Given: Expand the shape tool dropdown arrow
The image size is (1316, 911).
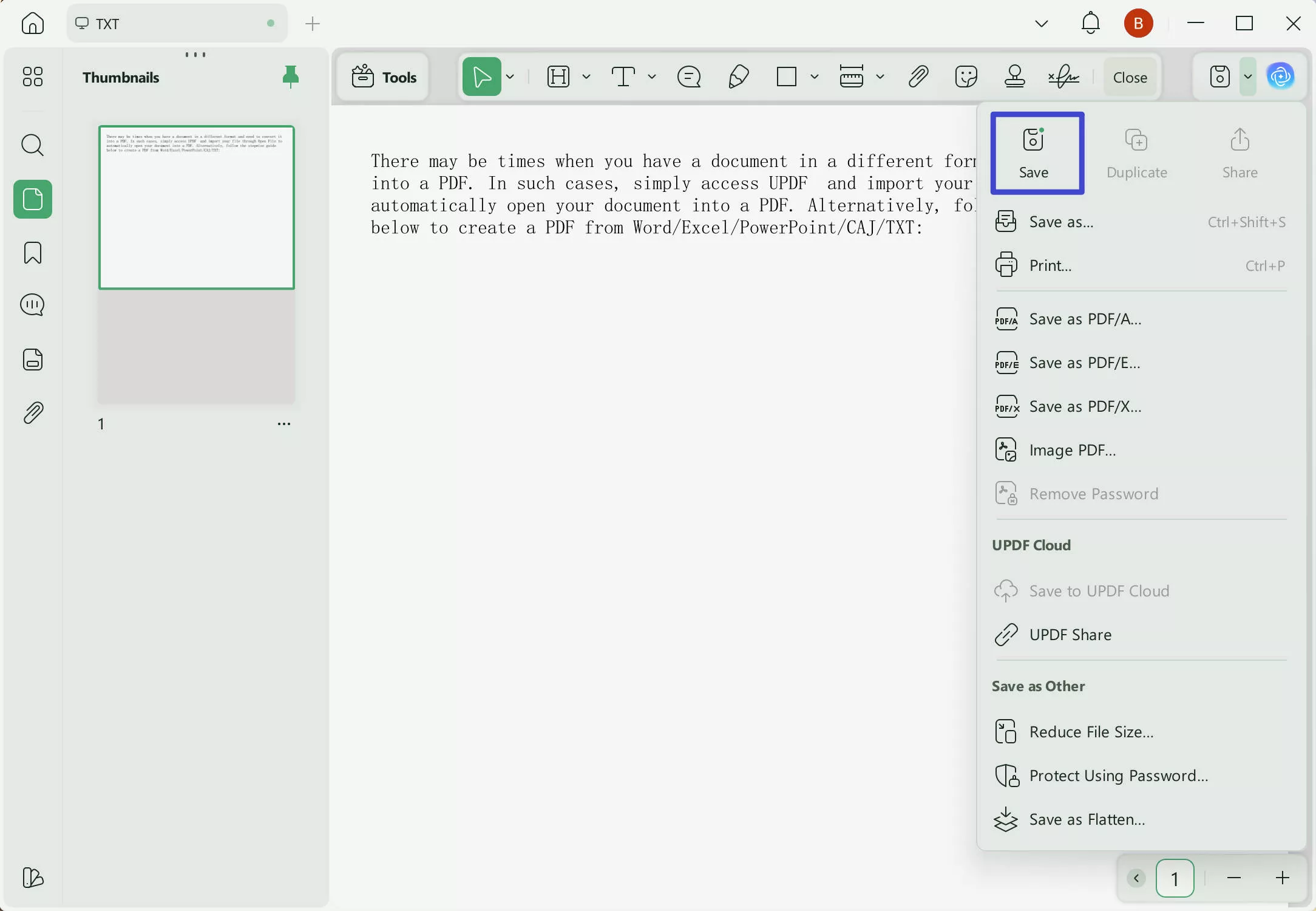Looking at the screenshot, I should click(x=815, y=77).
